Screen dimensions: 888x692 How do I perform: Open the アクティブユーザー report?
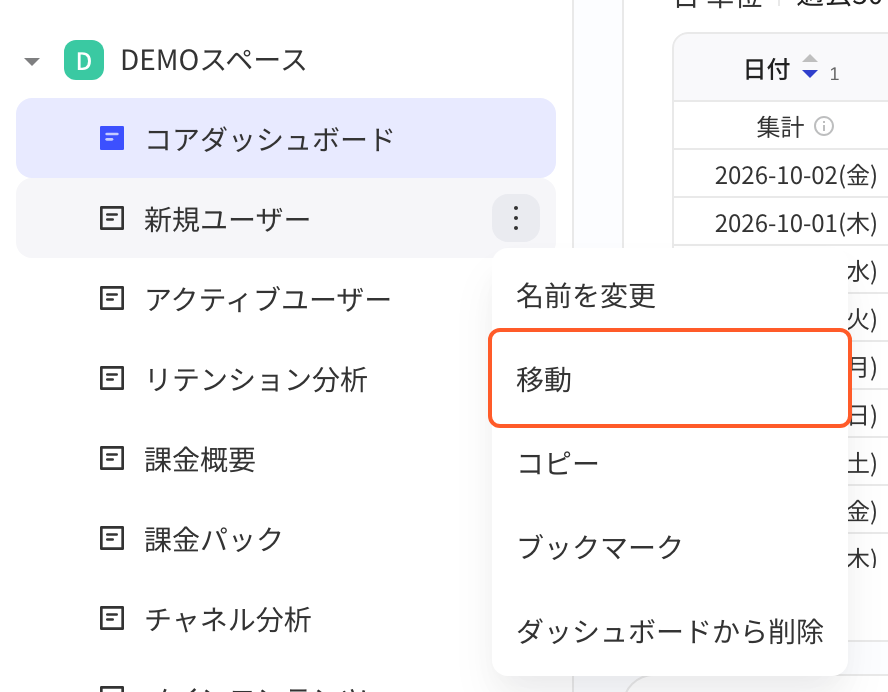[x=267, y=299]
